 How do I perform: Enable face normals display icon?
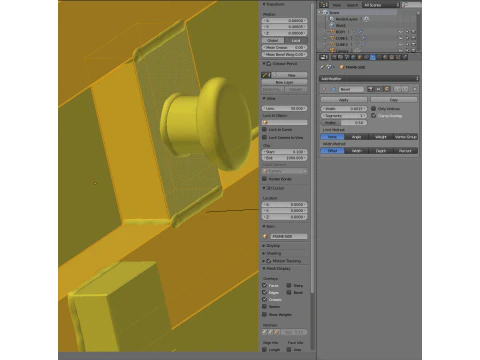click(x=276, y=332)
